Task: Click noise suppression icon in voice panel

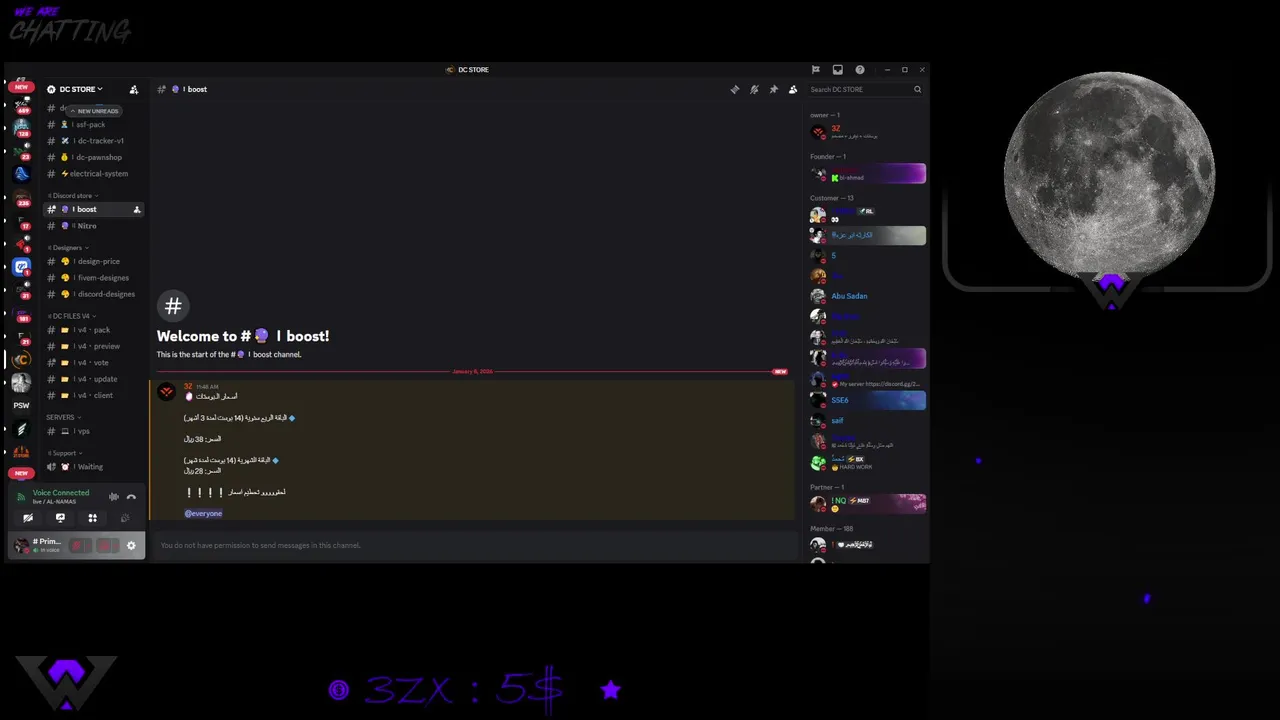Action: [x=114, y=496]
